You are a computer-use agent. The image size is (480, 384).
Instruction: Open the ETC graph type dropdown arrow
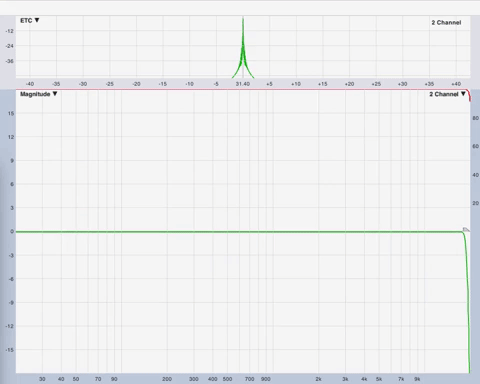(37, 20)
